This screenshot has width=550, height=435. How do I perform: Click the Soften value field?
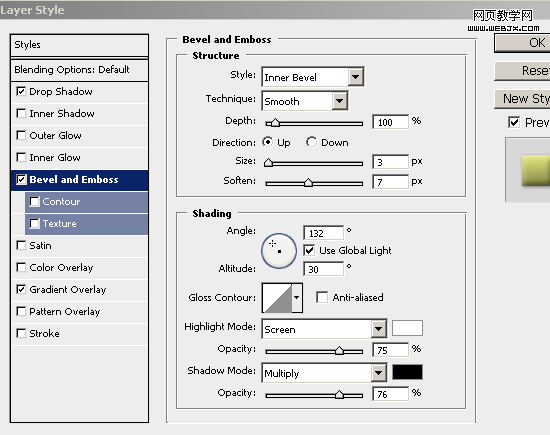[390, 182]
